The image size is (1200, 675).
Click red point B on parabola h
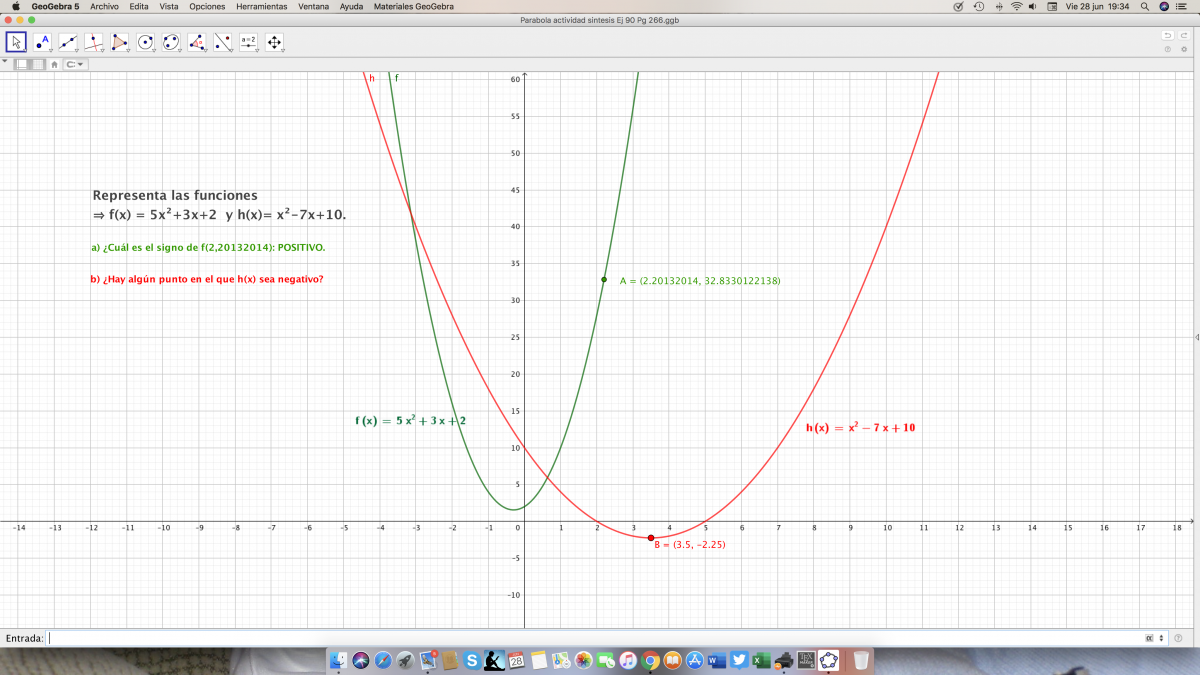point(651,538)
